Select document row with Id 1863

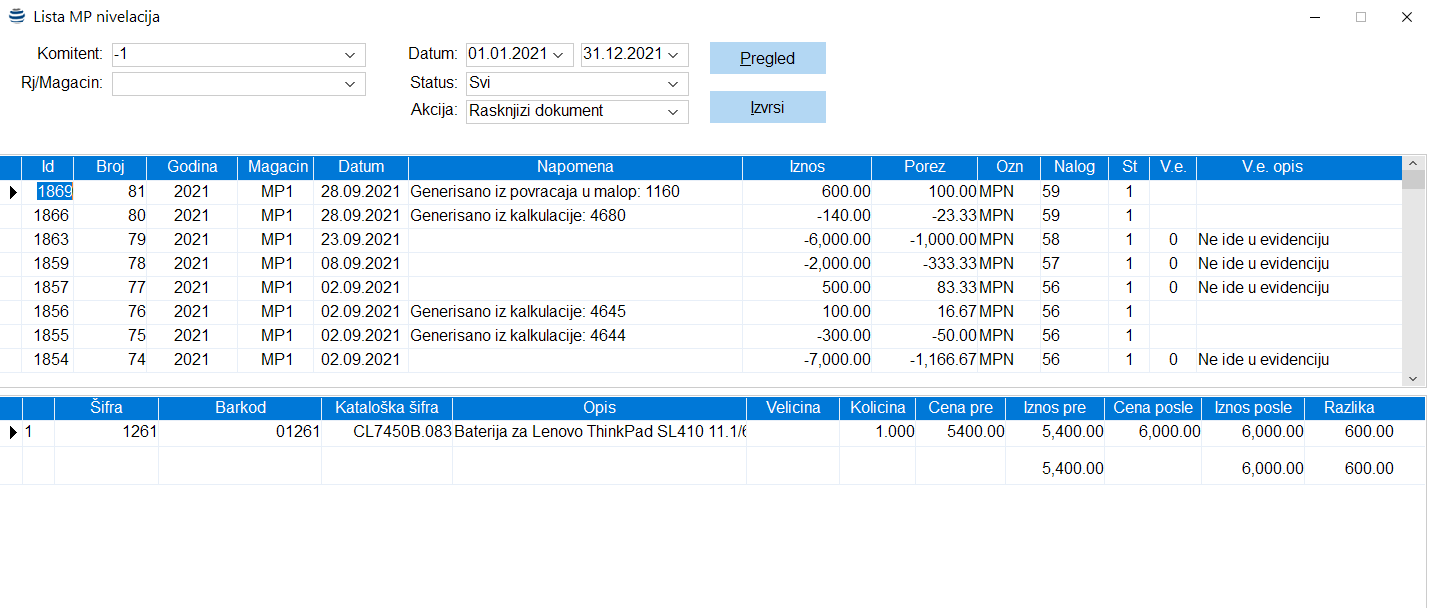(51, 239)
